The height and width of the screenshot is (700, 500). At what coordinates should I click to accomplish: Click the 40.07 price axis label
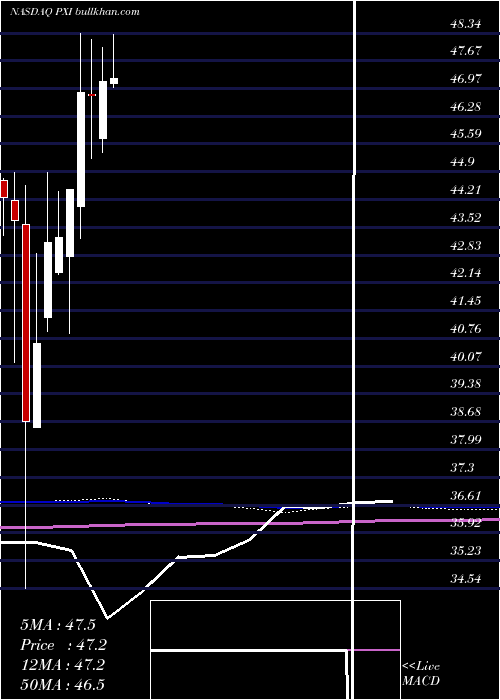click(x=466, y=357)
